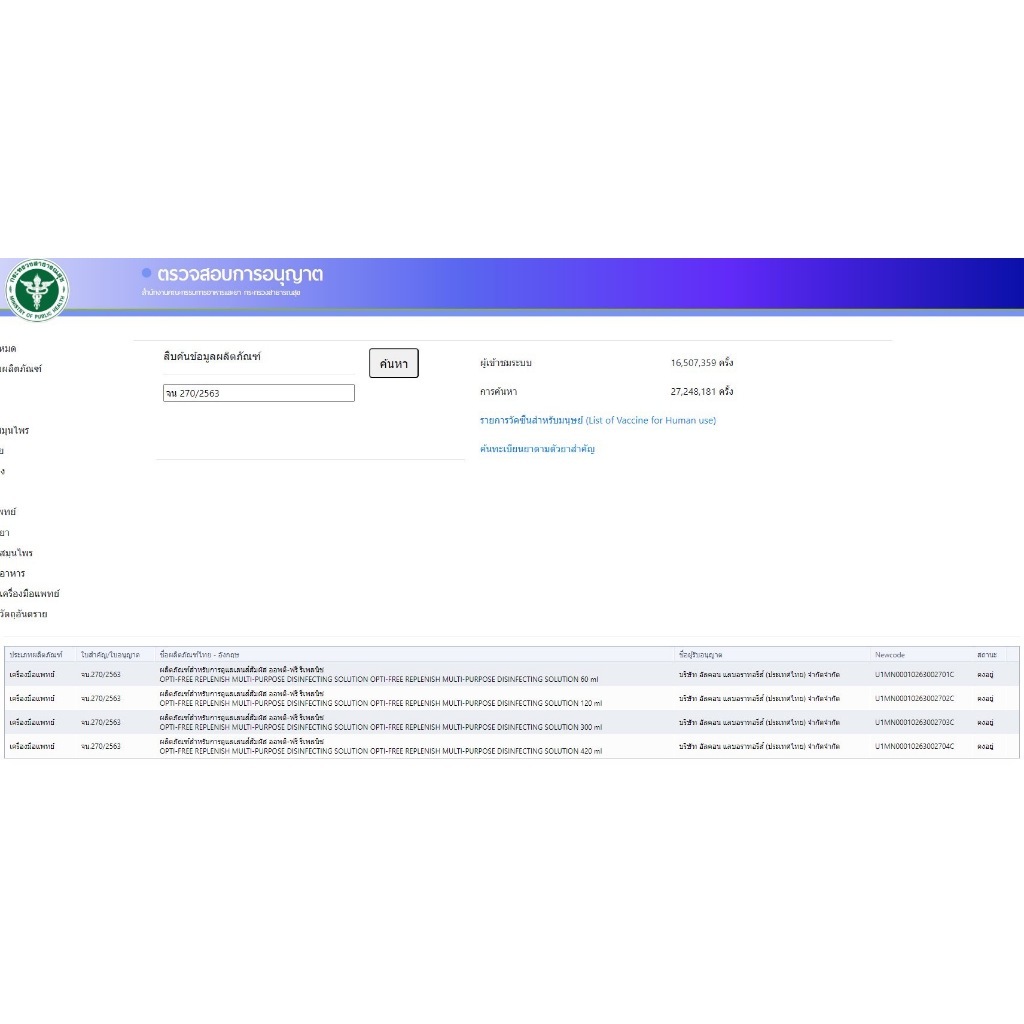1024x1024 pixels.
Task: Click the สืบค้นข้อมูลผลิตภัณฑ์ heading
Action: tap(212, 356)
